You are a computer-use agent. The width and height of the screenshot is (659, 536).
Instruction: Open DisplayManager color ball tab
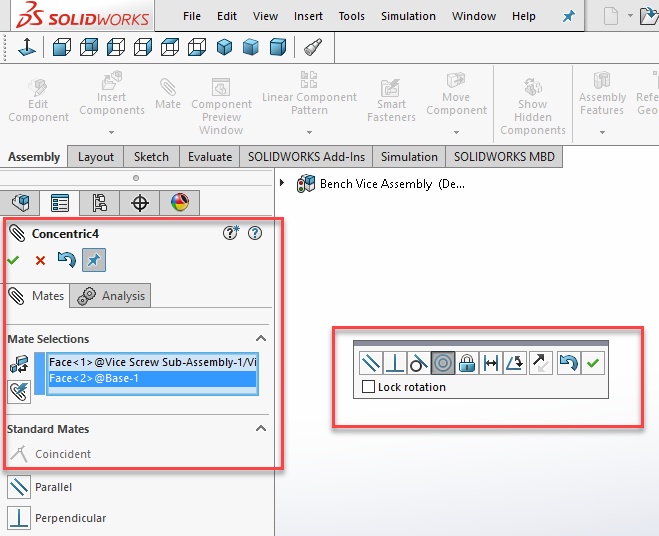(x=179, y=203)
